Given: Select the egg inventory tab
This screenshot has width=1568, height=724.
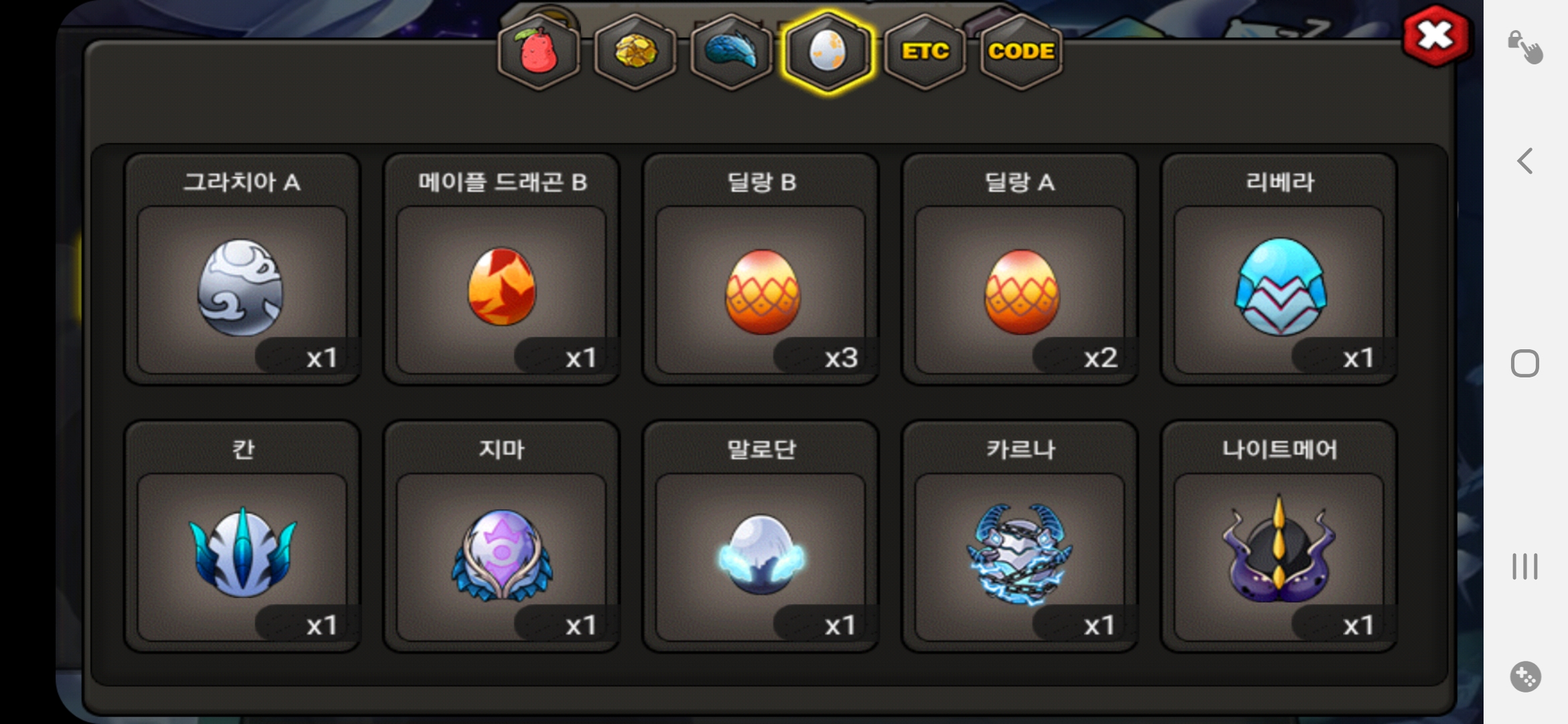Looking at the screenshot, I should [828, 52].
